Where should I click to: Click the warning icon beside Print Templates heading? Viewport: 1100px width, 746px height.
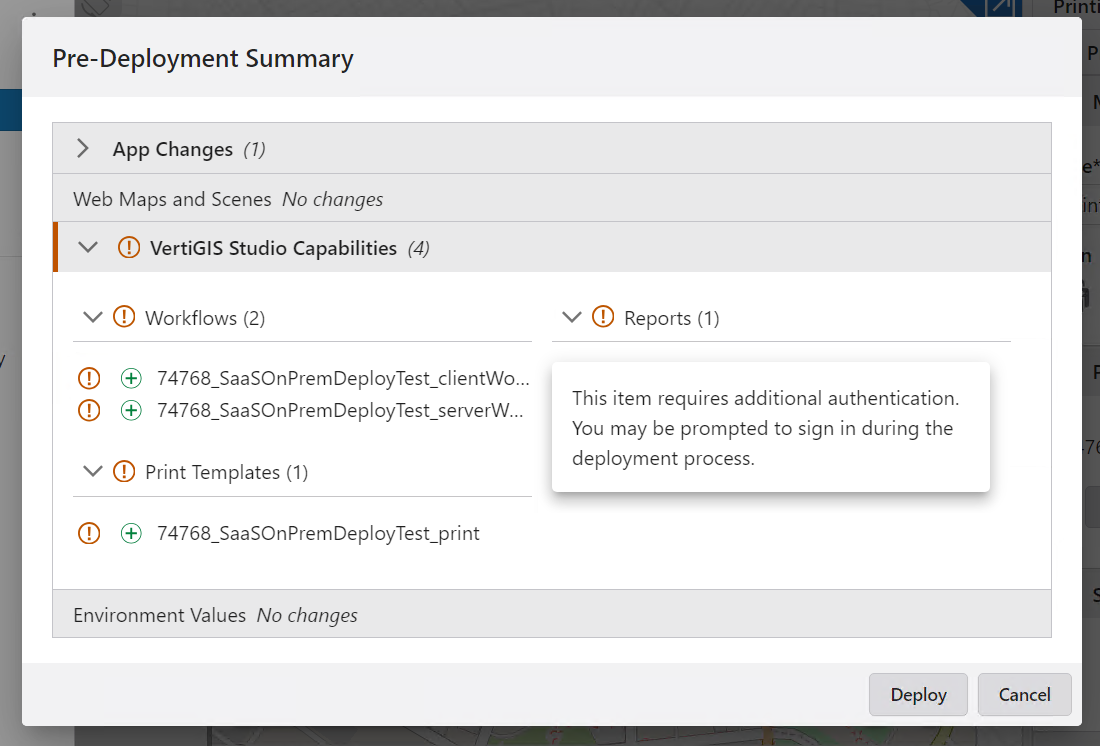tap(124, 471)
